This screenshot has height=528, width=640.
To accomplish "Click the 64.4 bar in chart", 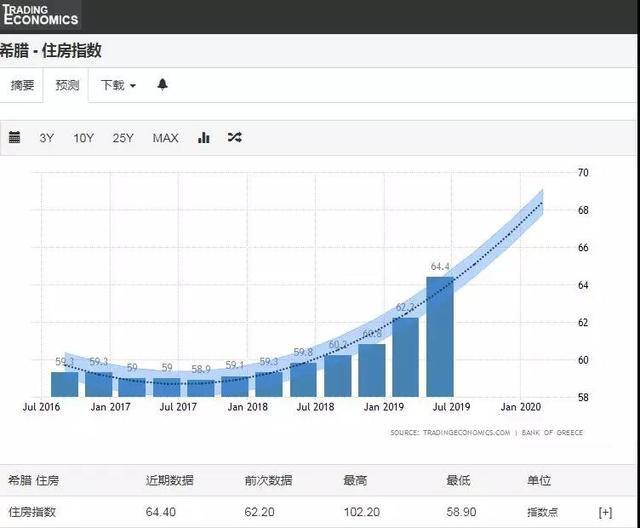I will pyautogui.click(x=440, y=338).
